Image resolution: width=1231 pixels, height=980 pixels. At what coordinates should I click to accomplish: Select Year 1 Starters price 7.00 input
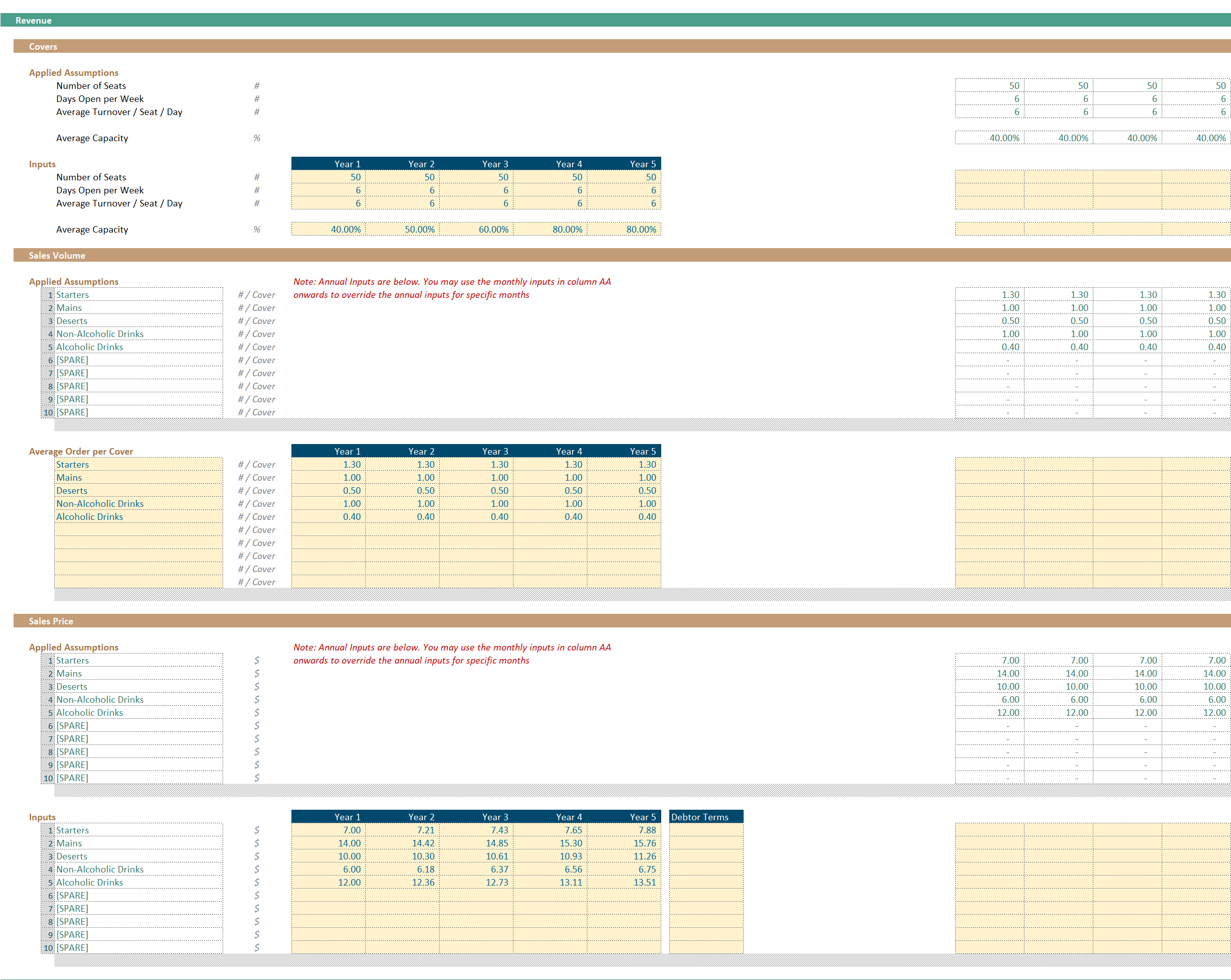328,830
